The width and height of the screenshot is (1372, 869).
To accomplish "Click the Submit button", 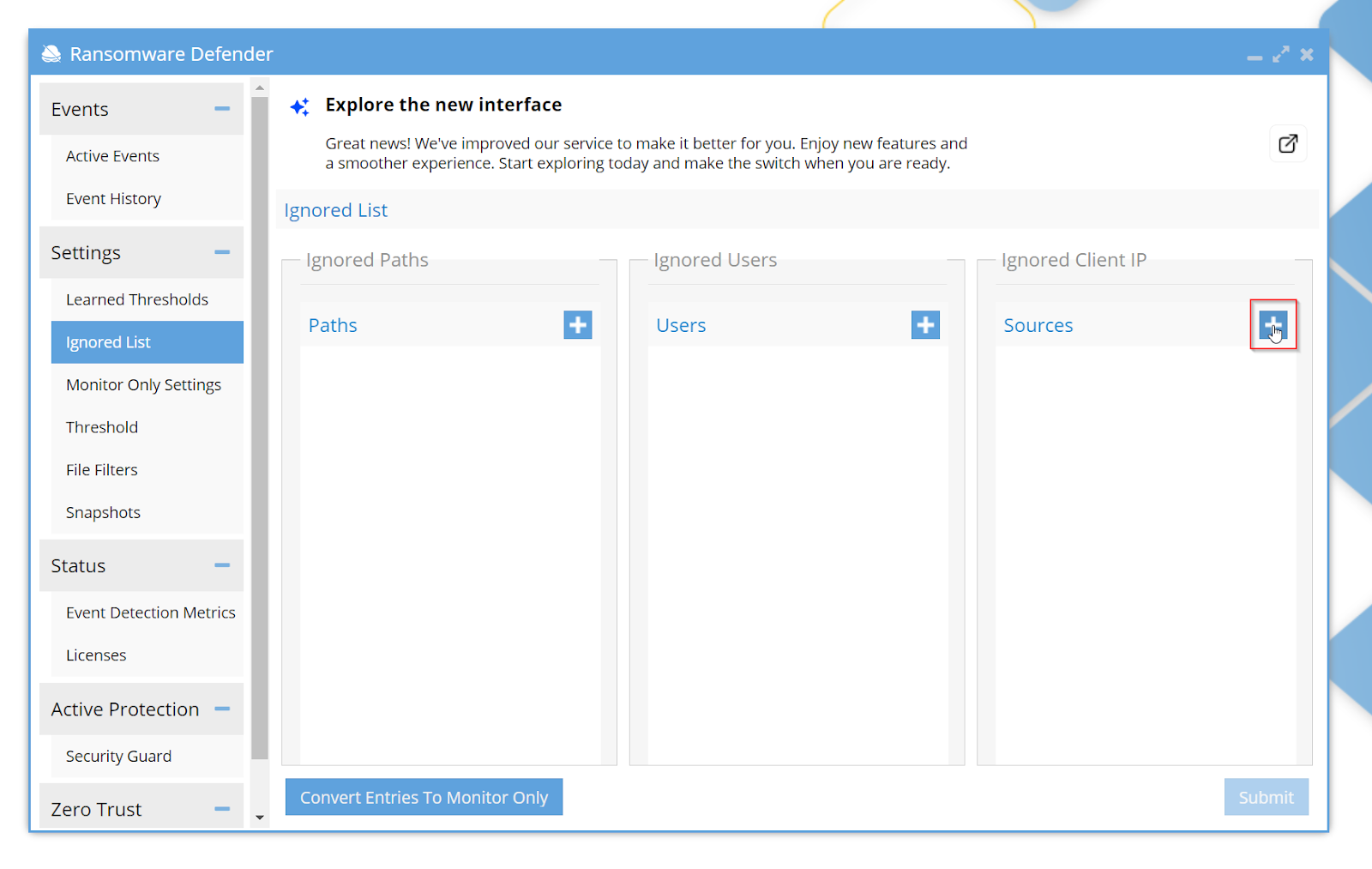I will 1266,797.
